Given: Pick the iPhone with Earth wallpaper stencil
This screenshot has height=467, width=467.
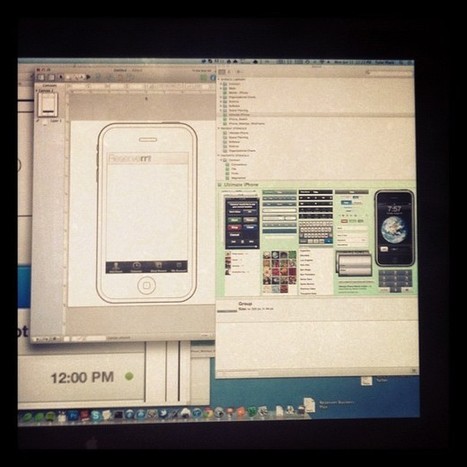Looking at the screenshot, I should click(x=394, y=228).
